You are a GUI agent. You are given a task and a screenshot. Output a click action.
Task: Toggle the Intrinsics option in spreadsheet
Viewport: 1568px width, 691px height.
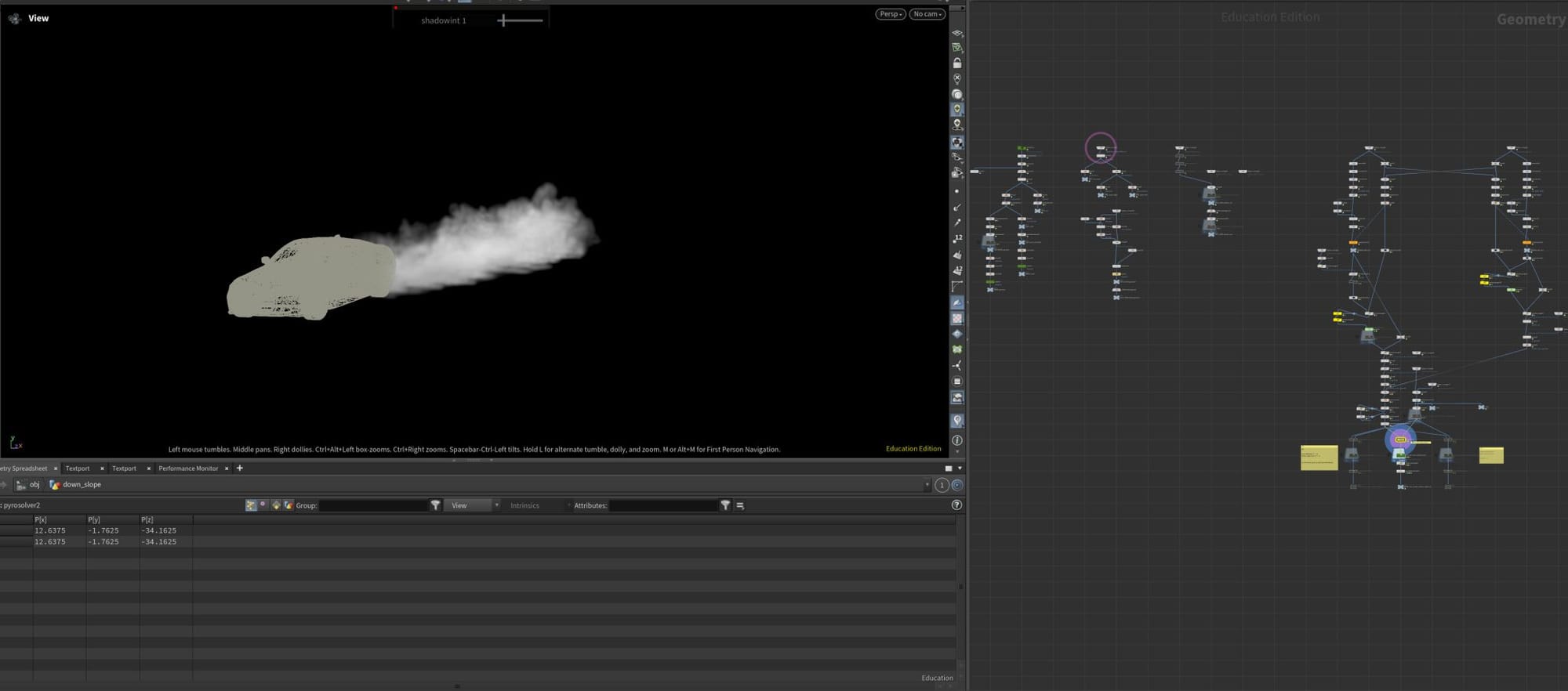524,505
